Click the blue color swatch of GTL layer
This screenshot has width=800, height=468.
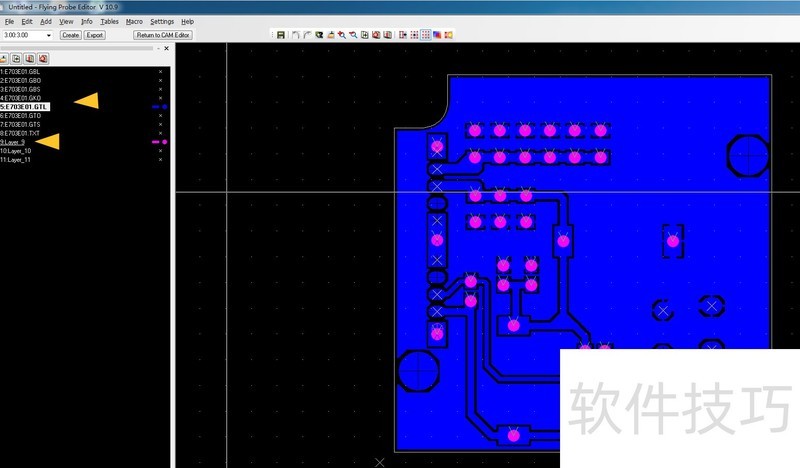[x=155, y=106]
